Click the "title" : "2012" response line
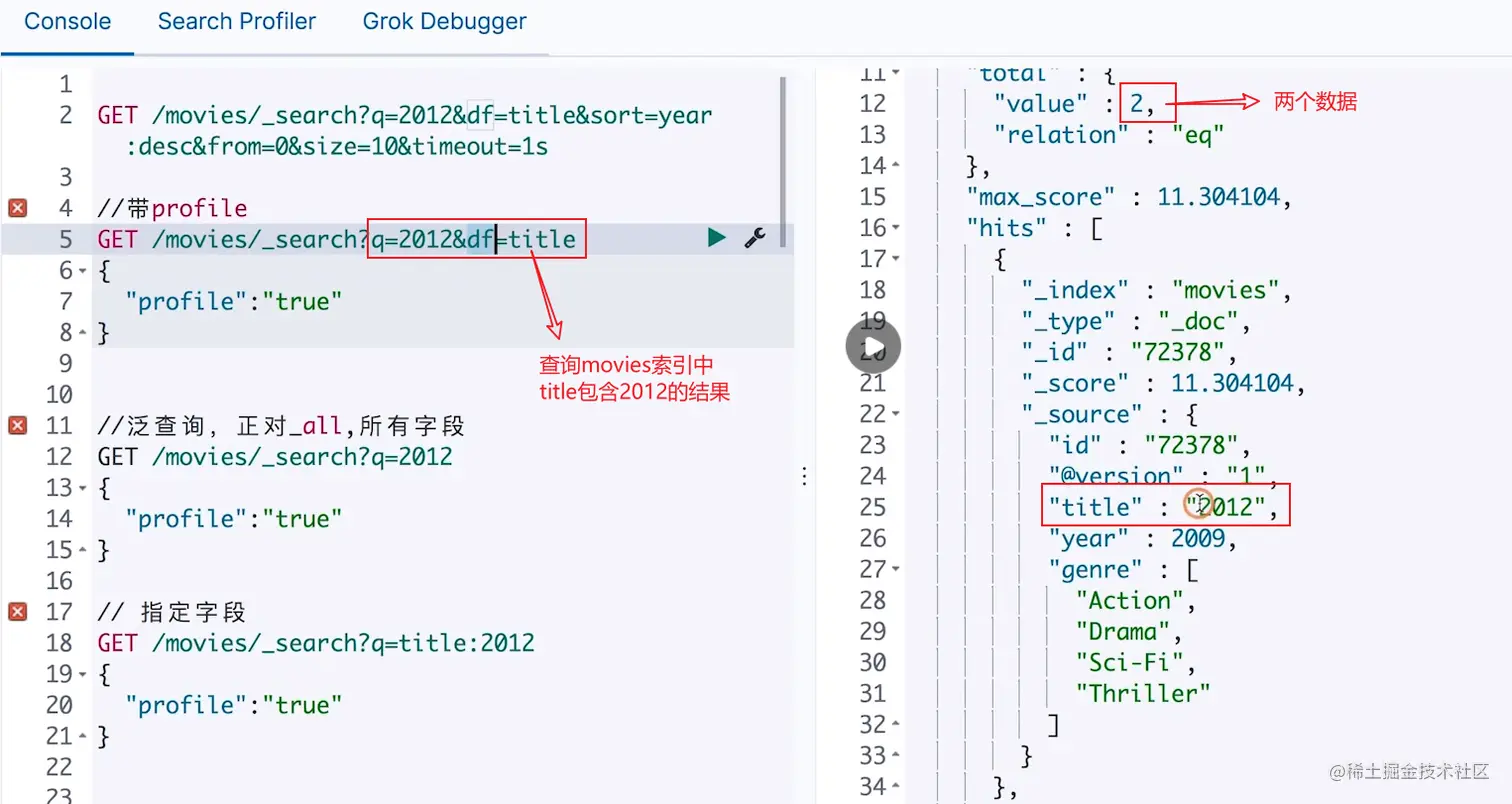 click(x=1164, y=507)
